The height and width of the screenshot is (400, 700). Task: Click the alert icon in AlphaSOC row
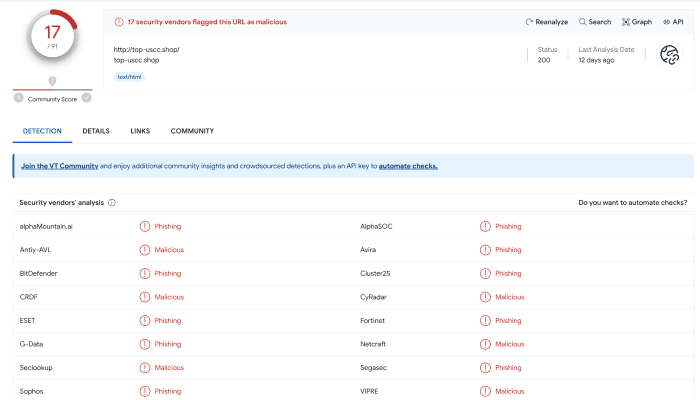485,226
